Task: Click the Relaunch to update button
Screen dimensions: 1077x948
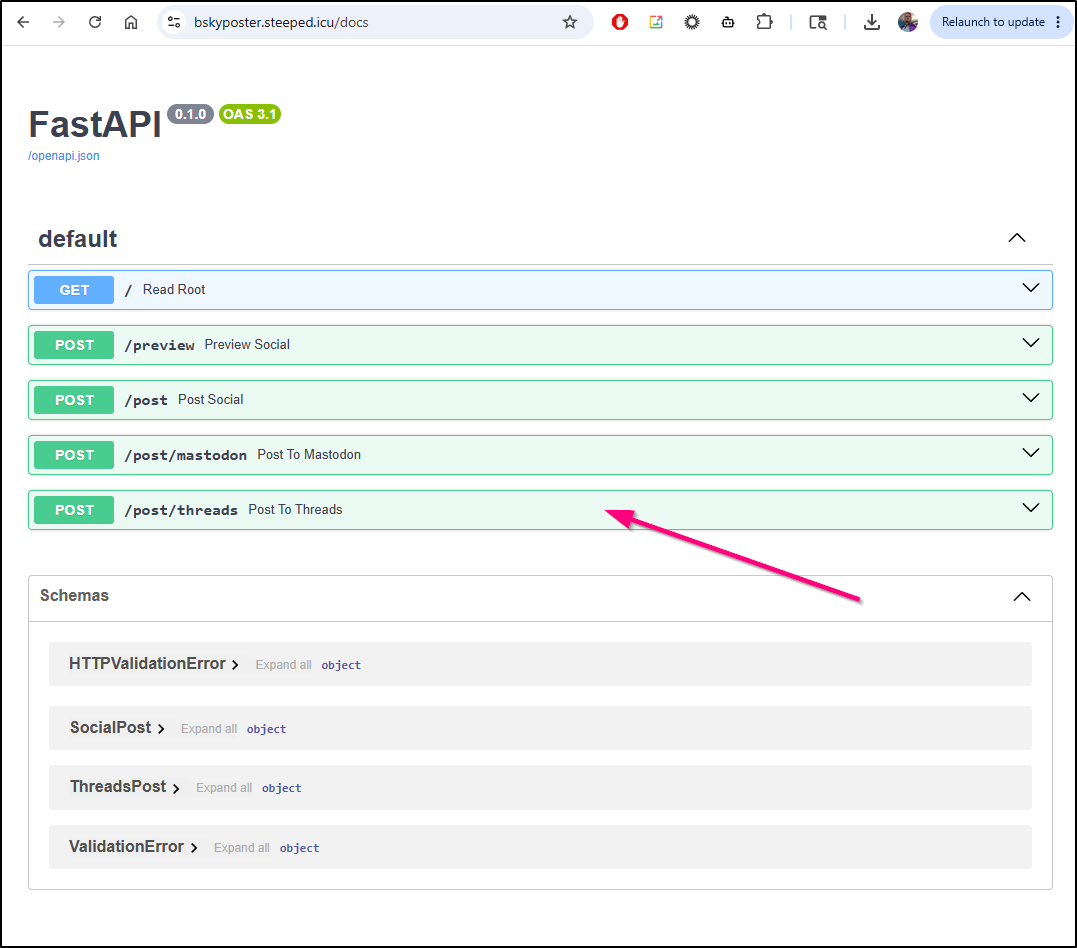Action: click(993, 22)
